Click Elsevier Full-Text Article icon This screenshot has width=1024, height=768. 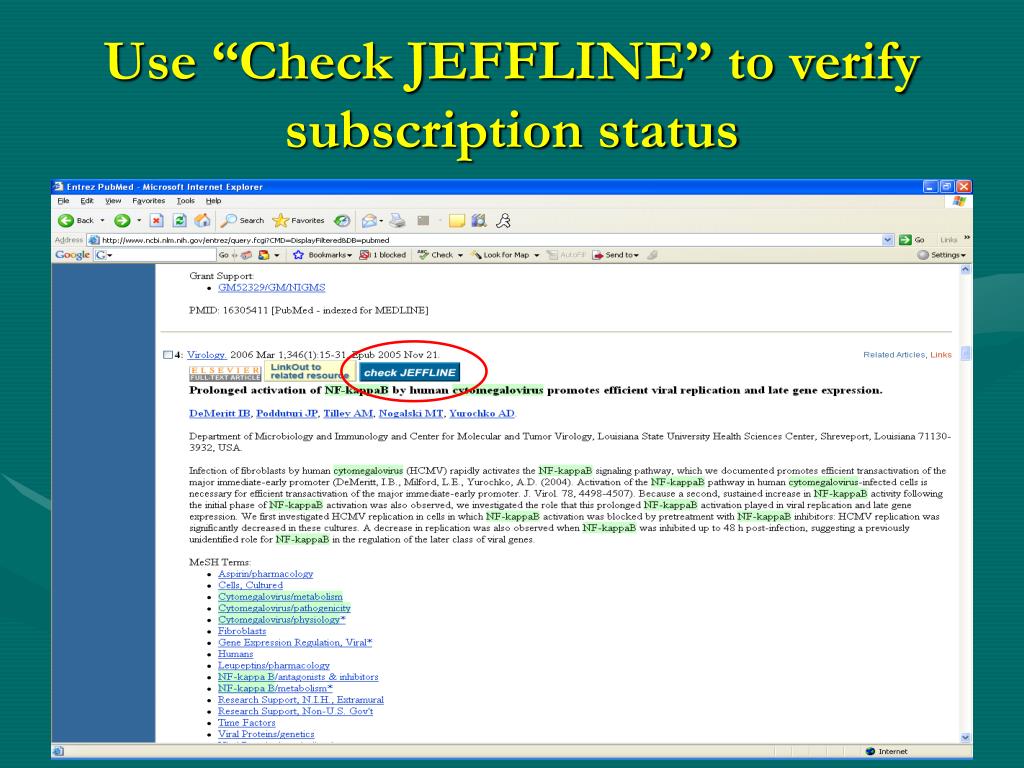225,374
